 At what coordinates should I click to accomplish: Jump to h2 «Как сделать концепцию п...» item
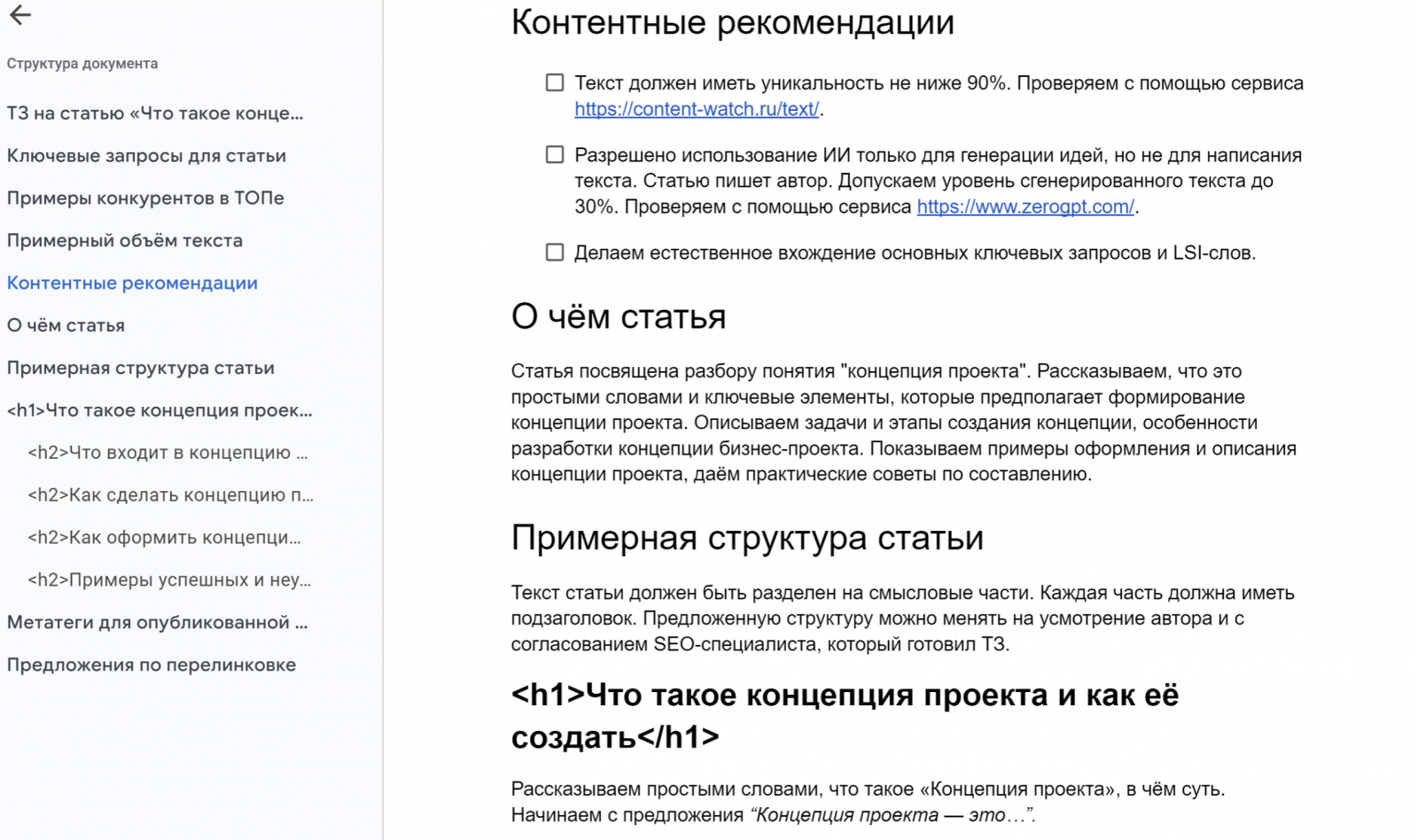tap(171, 495)
